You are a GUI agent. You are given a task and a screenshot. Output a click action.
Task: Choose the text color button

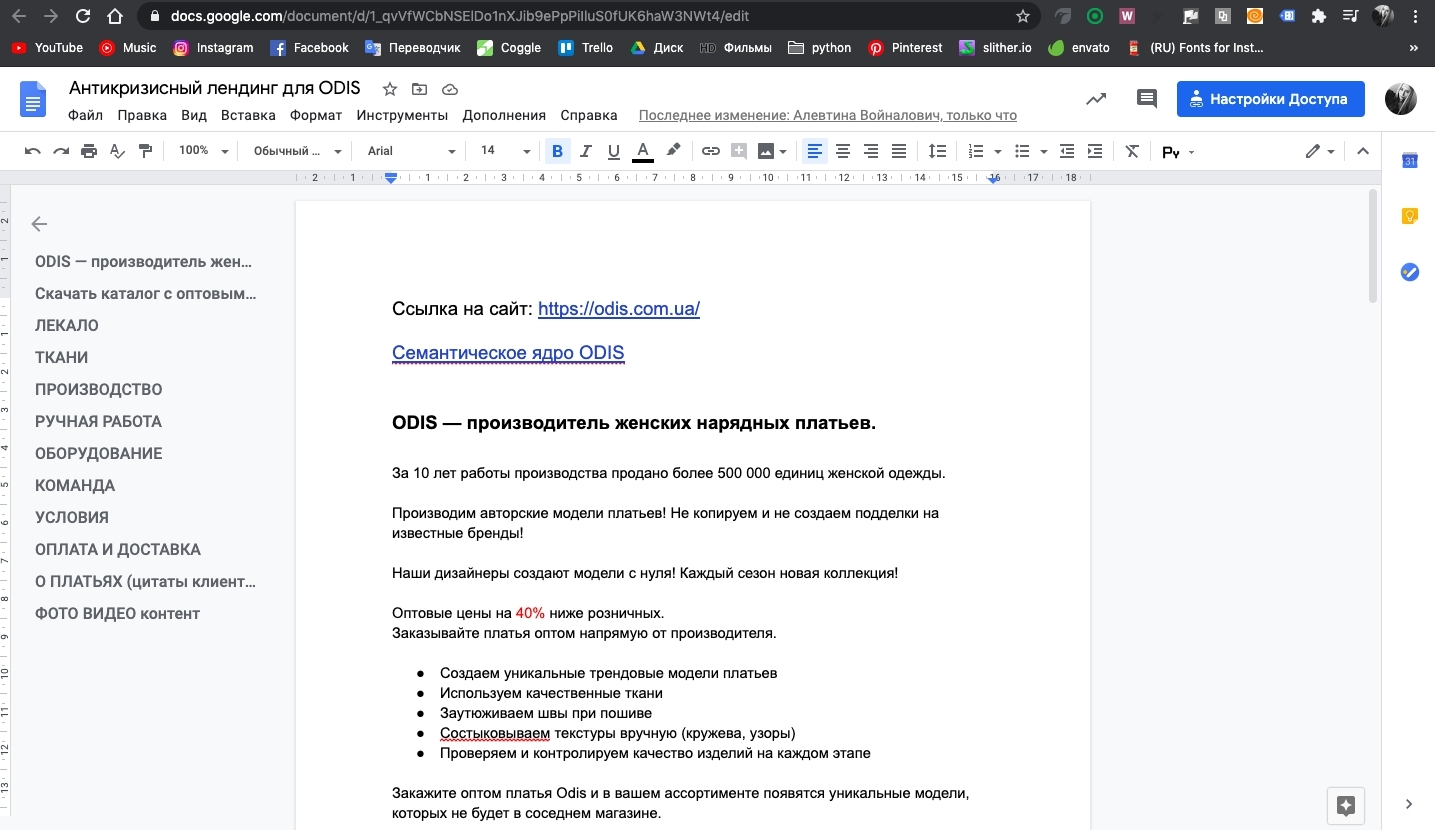[643, 151]
